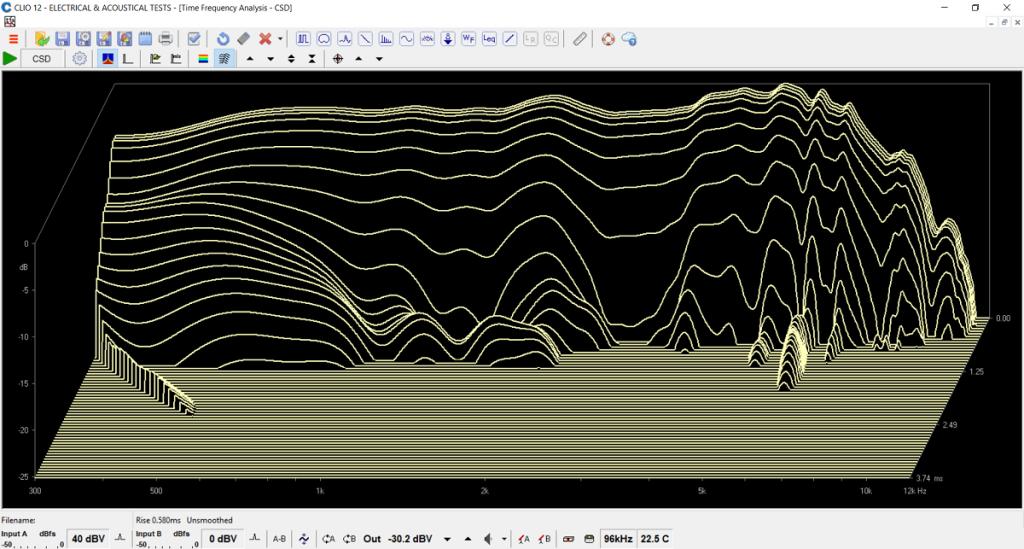
Task: Open the Wow and Flutter WF icon
Action: pos(468,39)
